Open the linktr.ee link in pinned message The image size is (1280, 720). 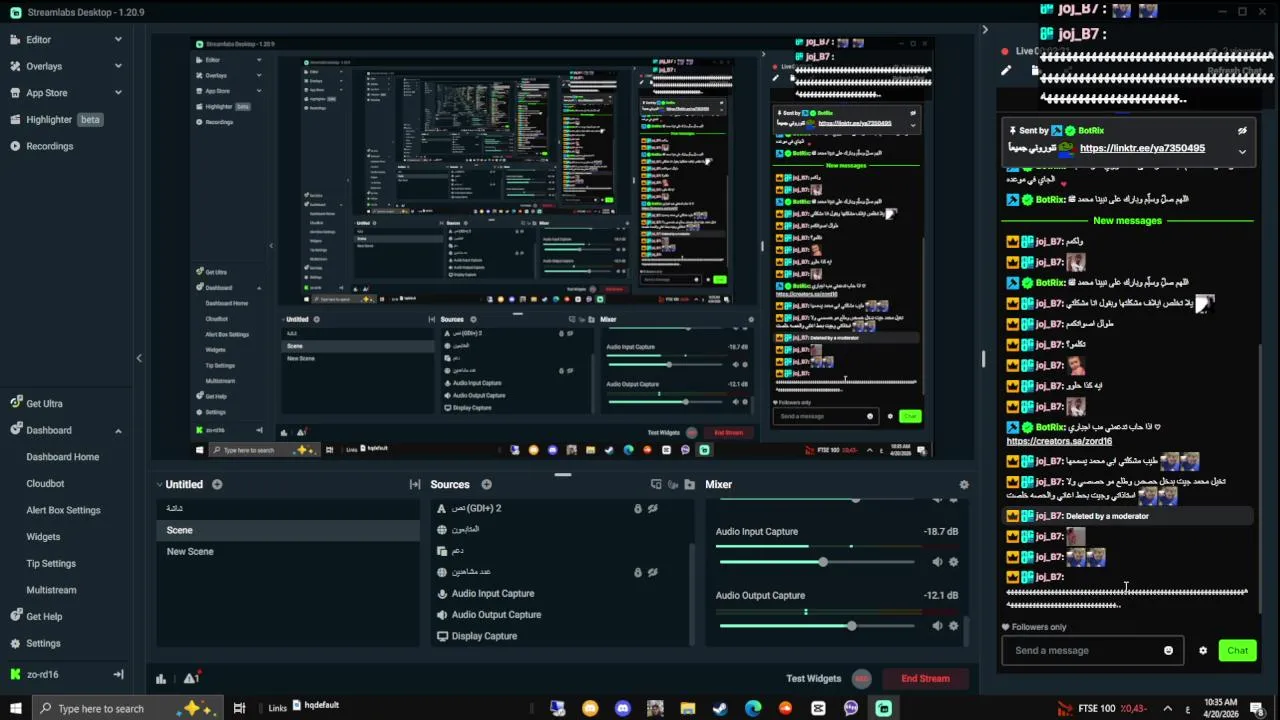[1142, 148]
